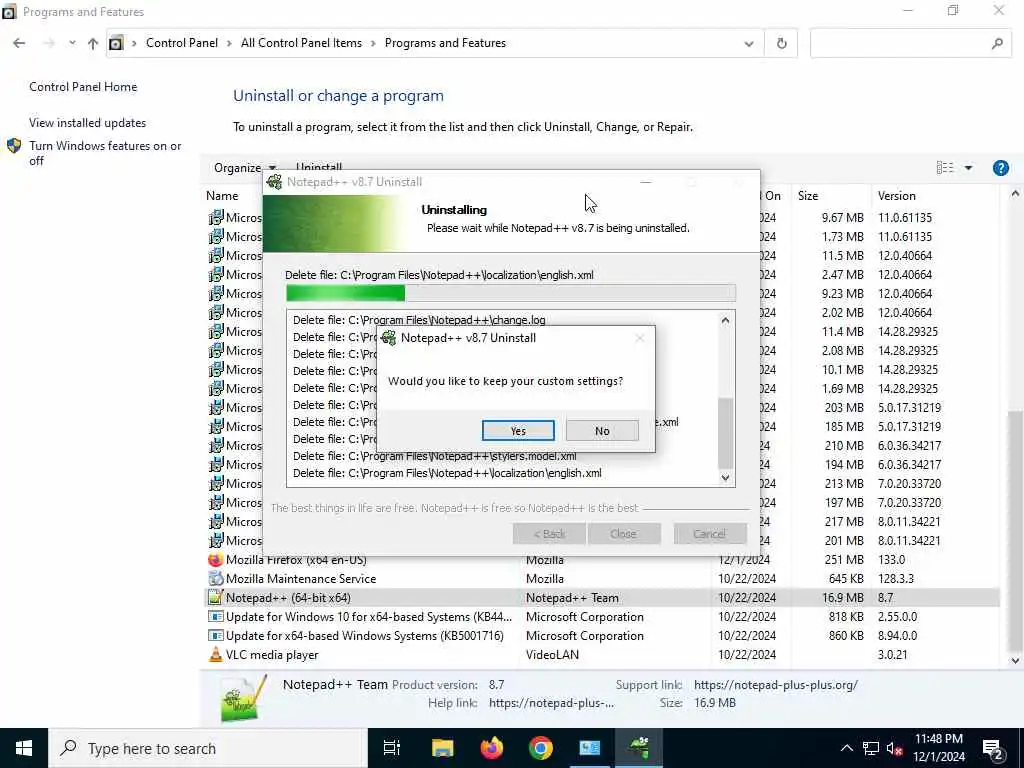Screen dimensions: 1024x768
Task: Click No in the custom settings prompt
Action: [x=602, y=430]
